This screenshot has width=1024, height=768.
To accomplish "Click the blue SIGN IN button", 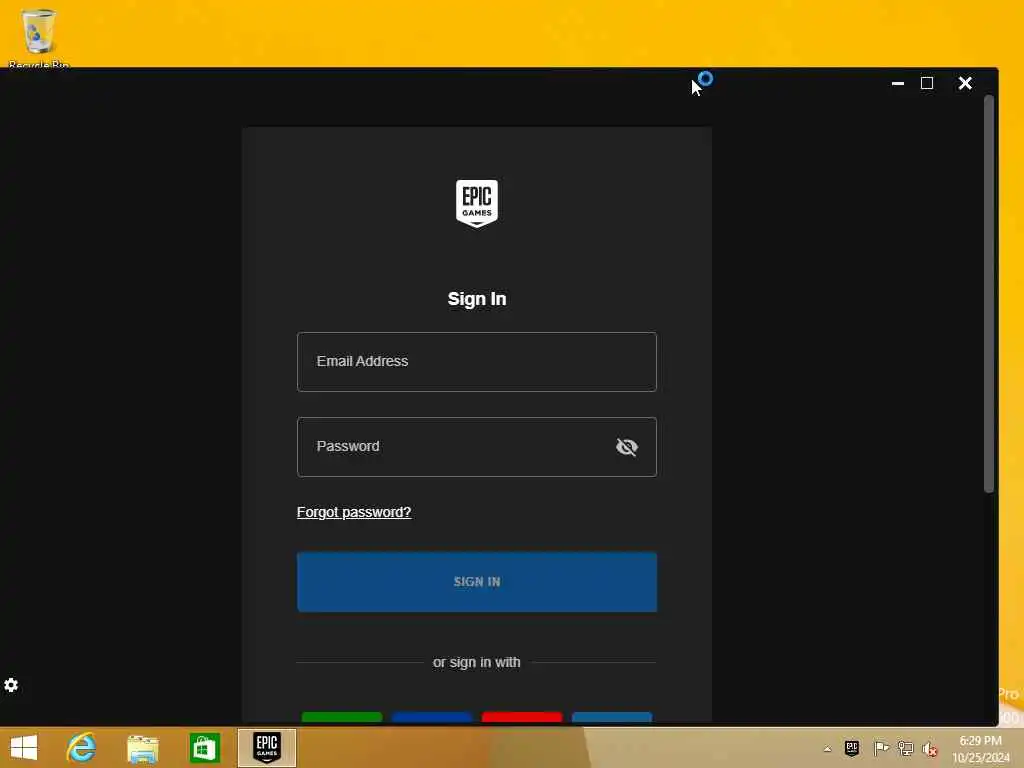I will pyautogui.click(x=477, y=582).
